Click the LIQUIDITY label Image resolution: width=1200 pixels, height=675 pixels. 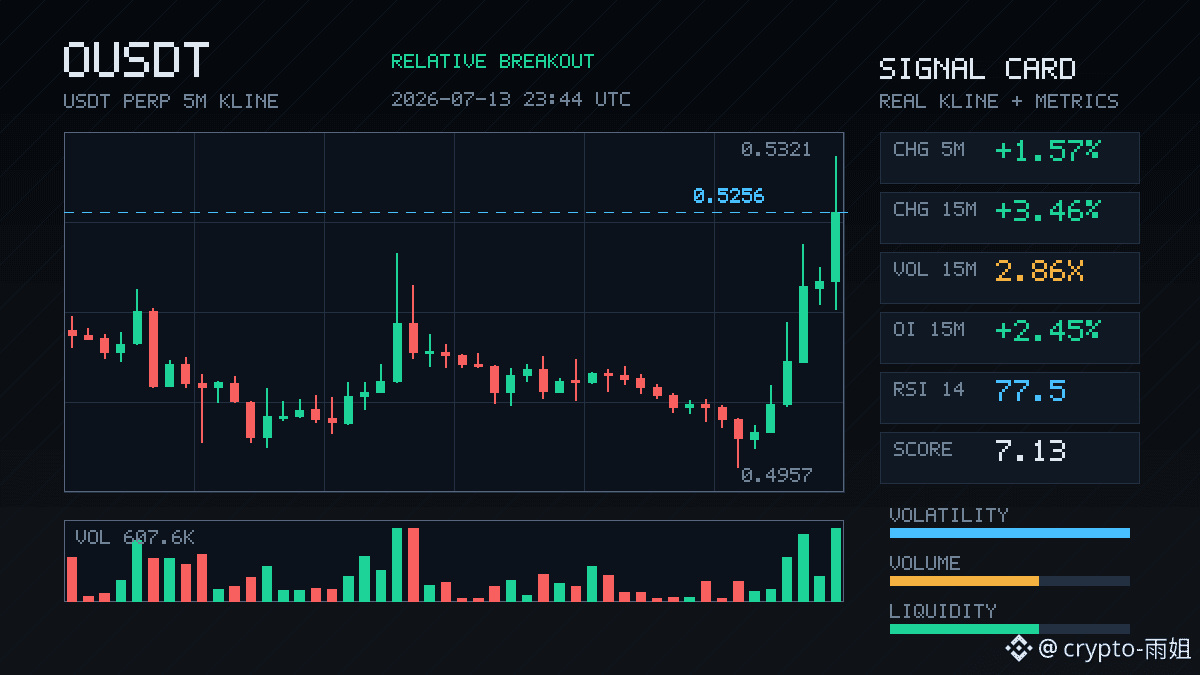tap(943, 611)
